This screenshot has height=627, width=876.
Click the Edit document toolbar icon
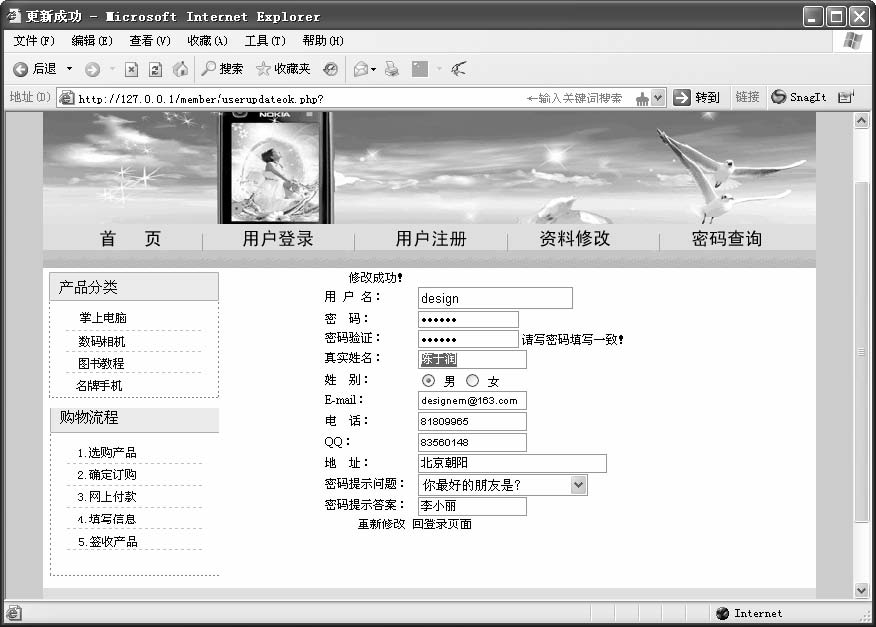click(x=420, y=69)
